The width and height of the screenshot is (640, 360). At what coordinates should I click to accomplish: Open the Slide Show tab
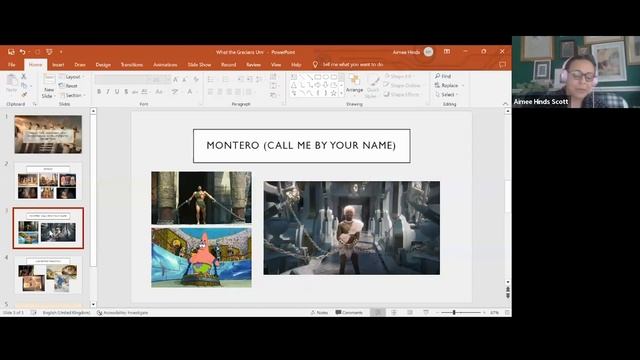coord(199,65)
